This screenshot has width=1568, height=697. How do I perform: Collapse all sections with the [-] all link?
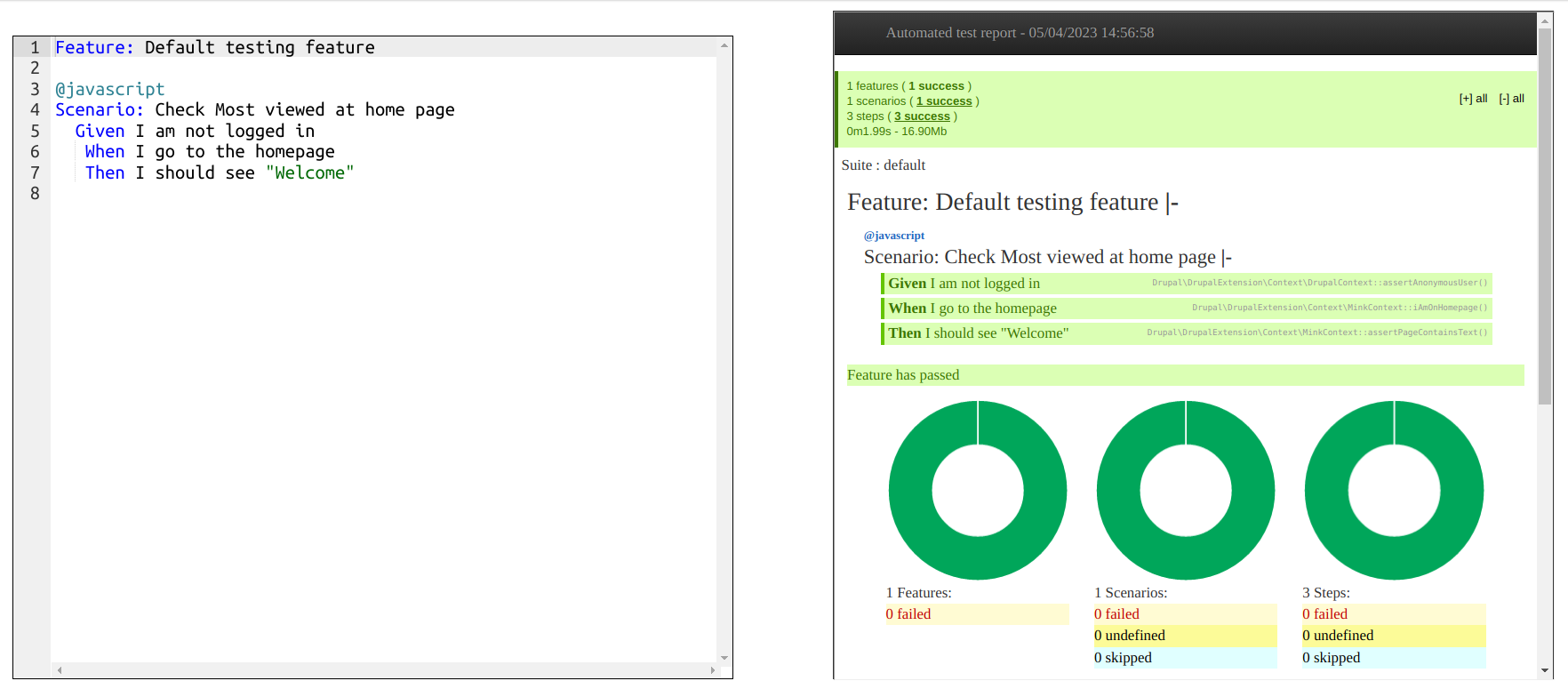tap(1511, 99)
